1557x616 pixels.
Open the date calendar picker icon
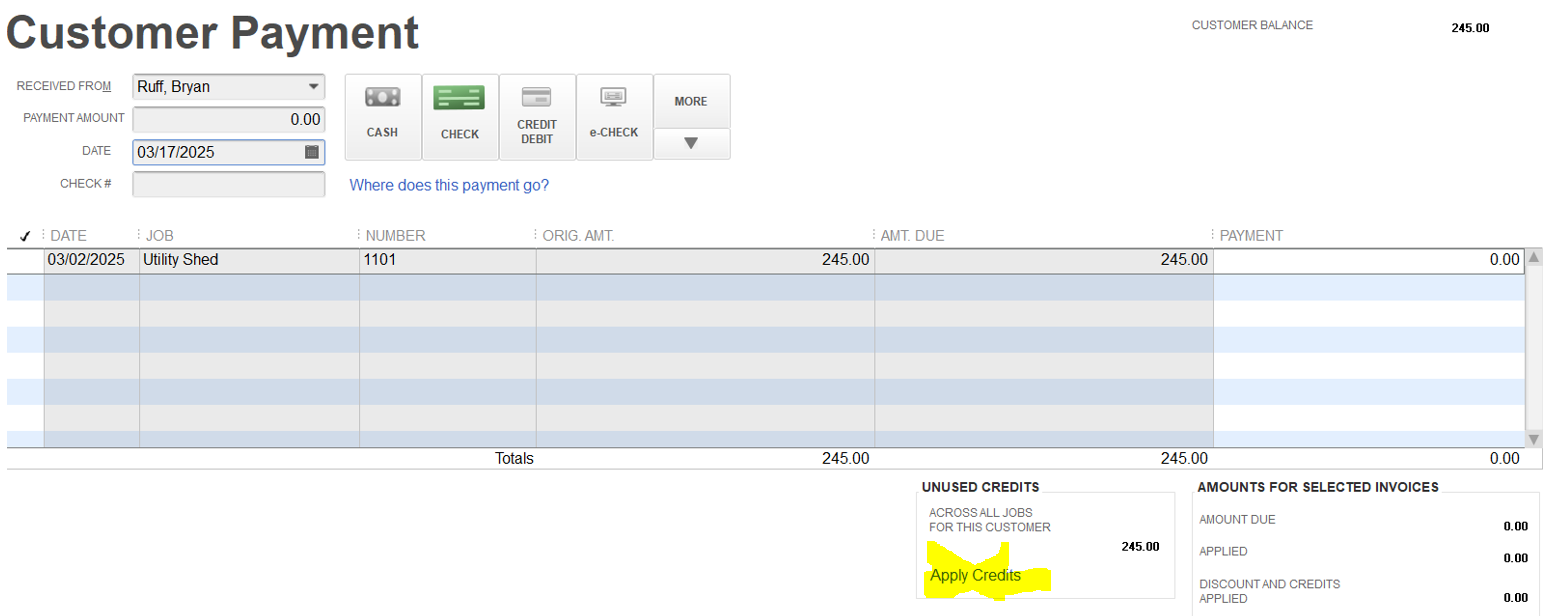[x=312, y=152]
